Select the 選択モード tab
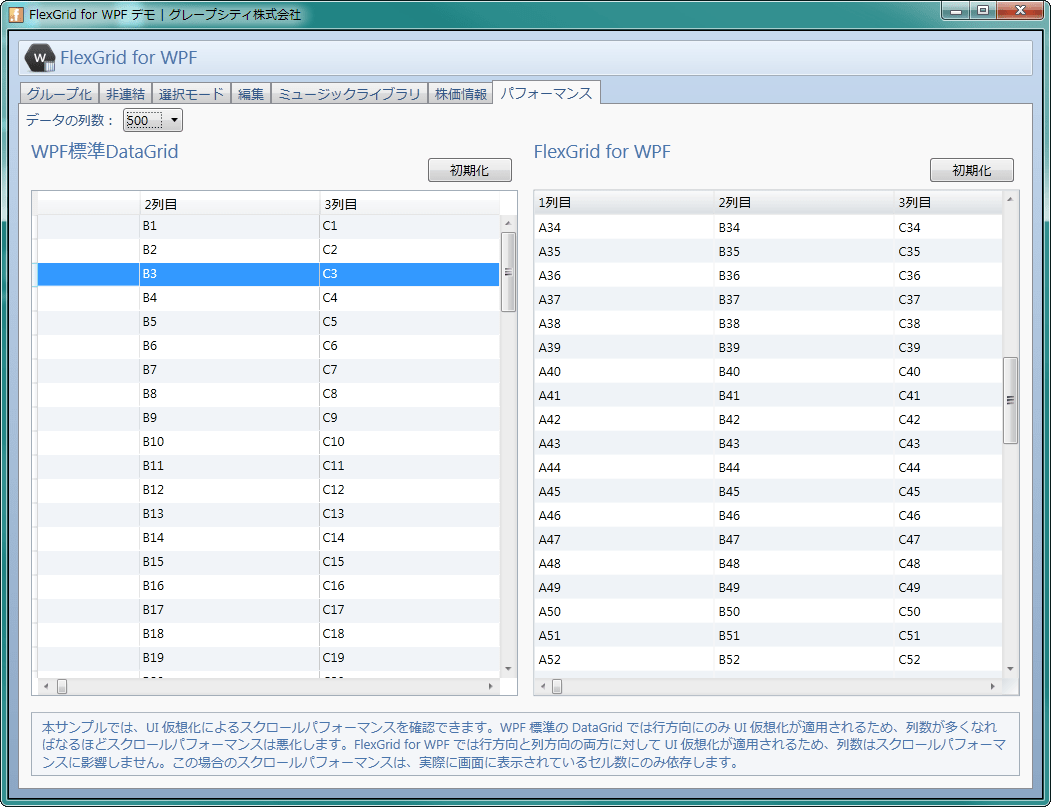The height and width of the screenshot is (807, 1051). point(190,92)
